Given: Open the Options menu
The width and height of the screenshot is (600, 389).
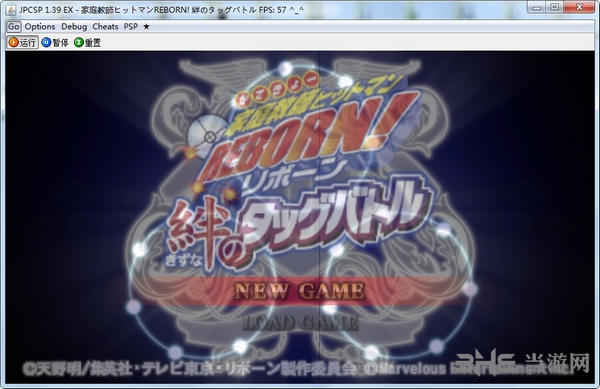Looking at the screenshot, I should [x=40, y=27].
